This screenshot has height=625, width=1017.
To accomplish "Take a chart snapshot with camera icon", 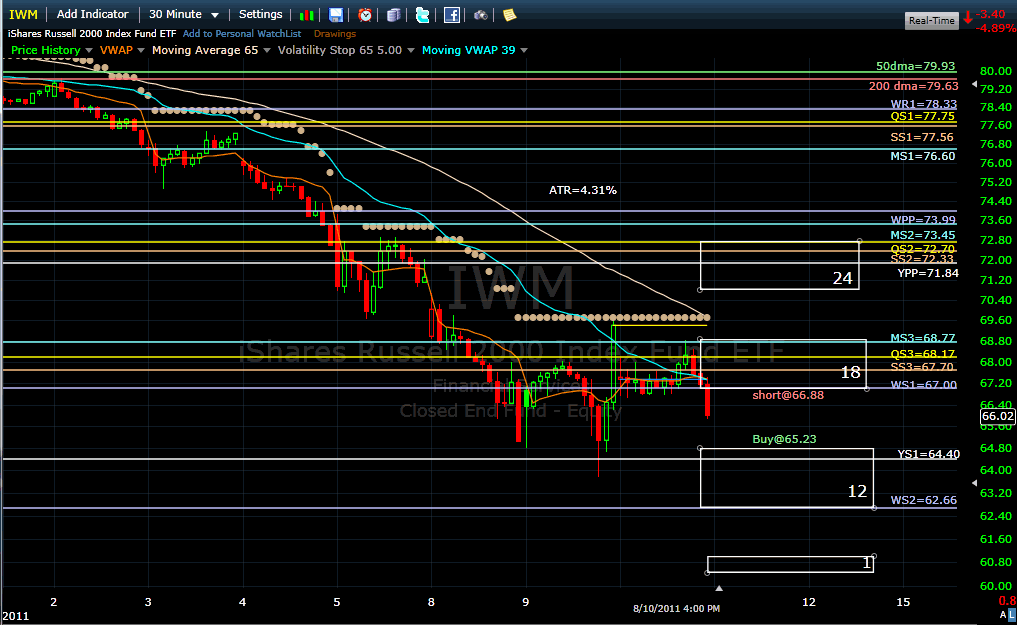I will click(481, 15).
